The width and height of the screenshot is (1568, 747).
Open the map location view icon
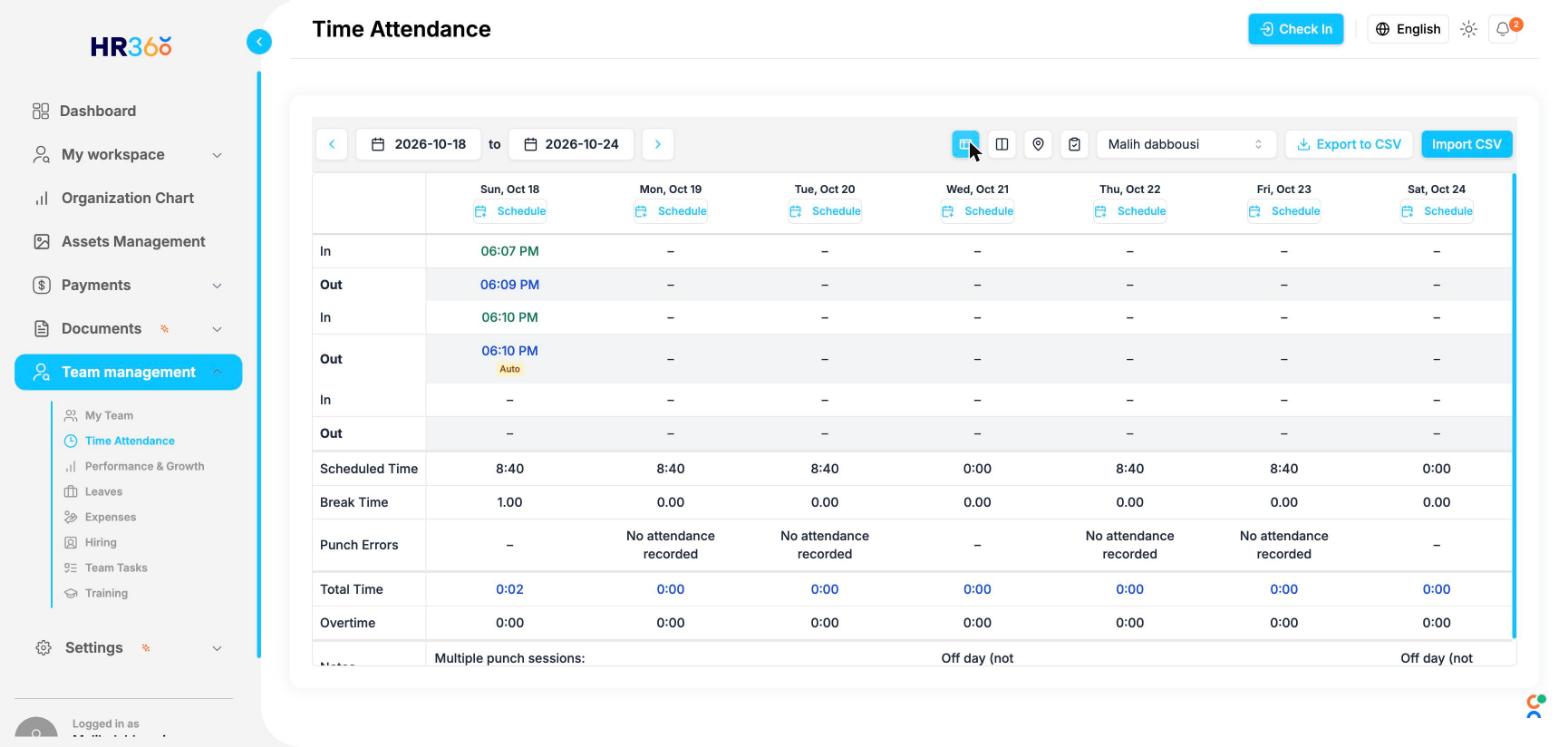tap(1038, 144)
